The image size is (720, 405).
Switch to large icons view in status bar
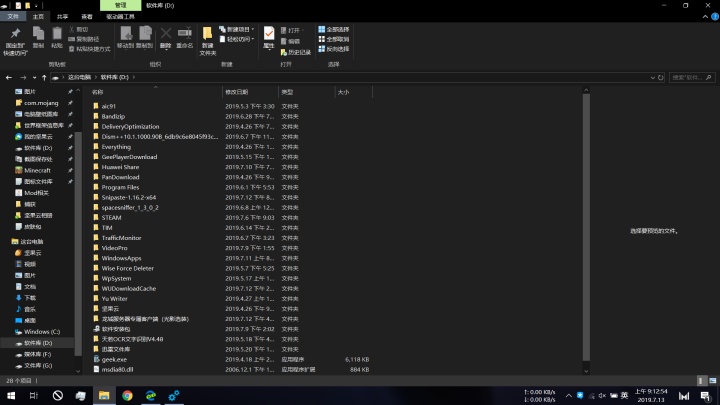713,381
